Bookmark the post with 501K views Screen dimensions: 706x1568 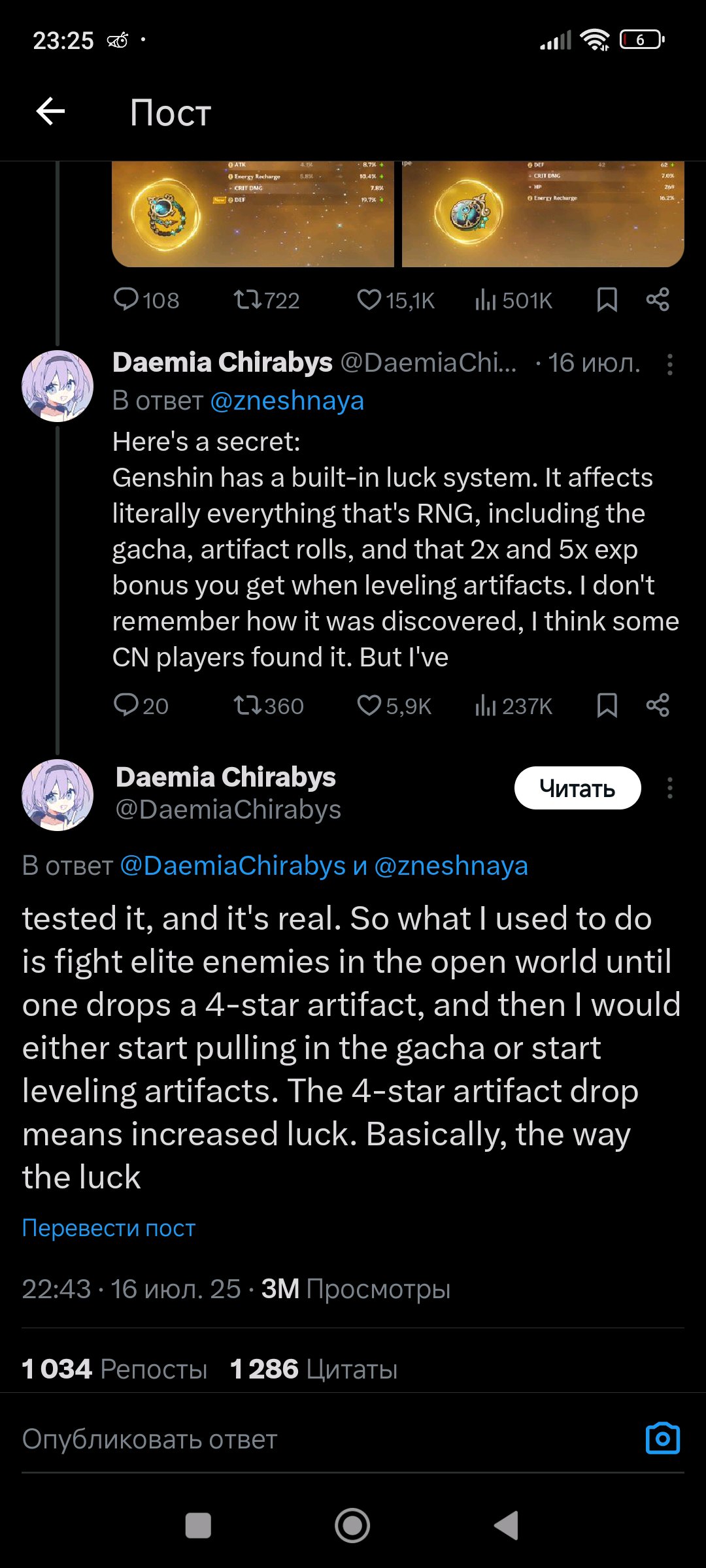[x=607, y=300]
